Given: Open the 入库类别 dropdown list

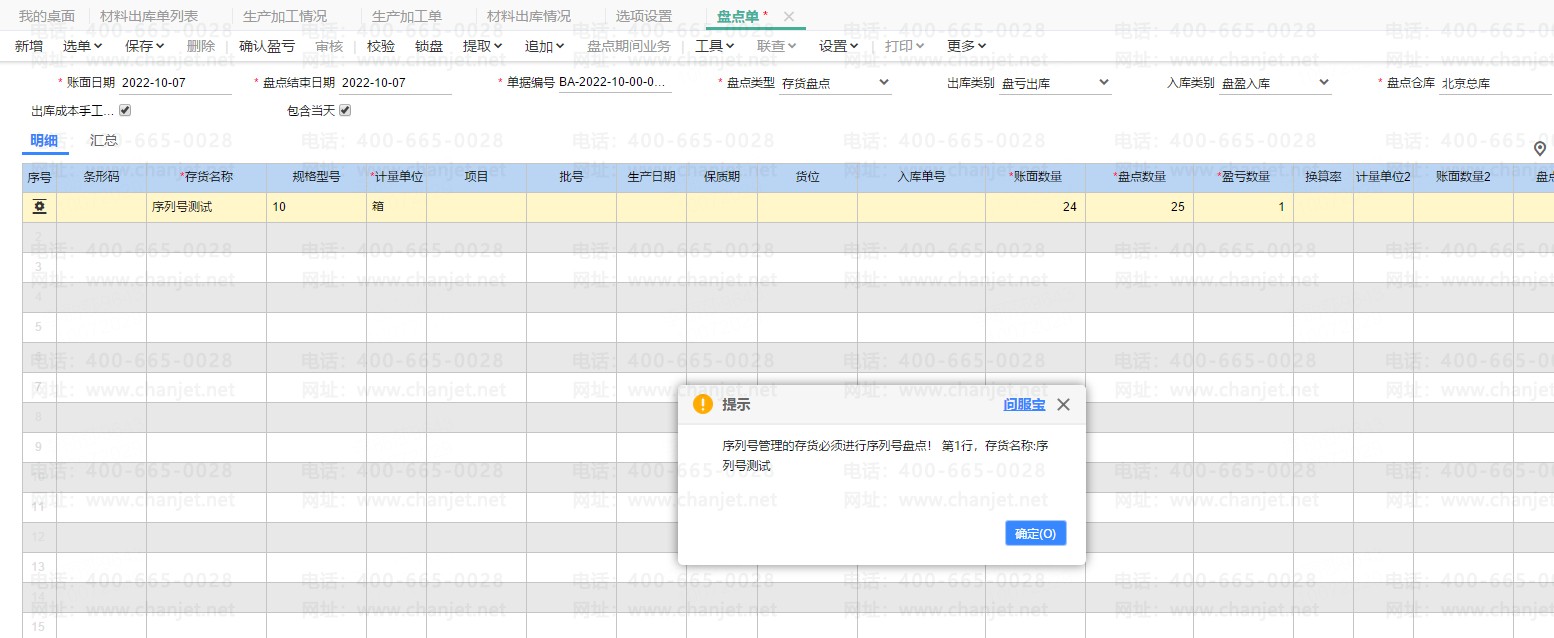Looking at the screenshot, I should 1323,82.
